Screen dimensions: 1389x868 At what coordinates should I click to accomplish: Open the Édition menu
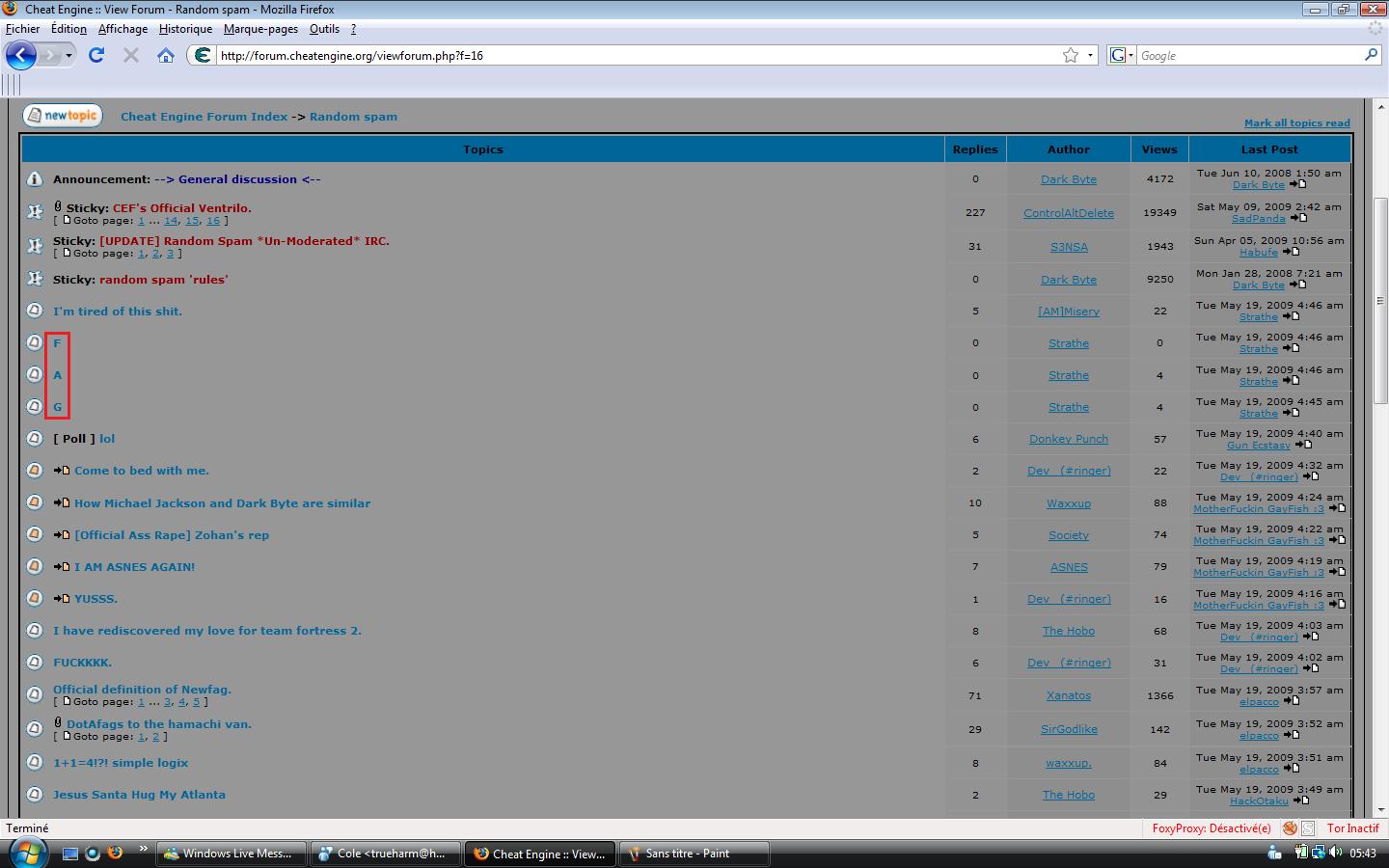pos(68,29)
